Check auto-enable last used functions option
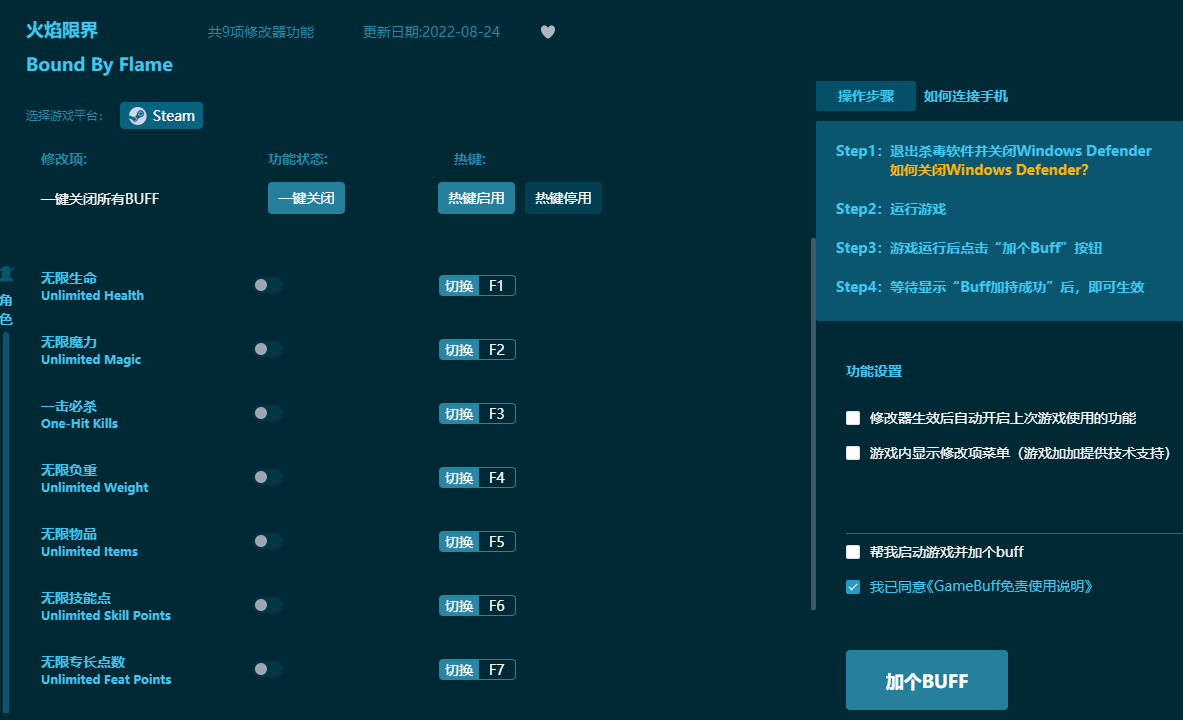 (853, 418)
